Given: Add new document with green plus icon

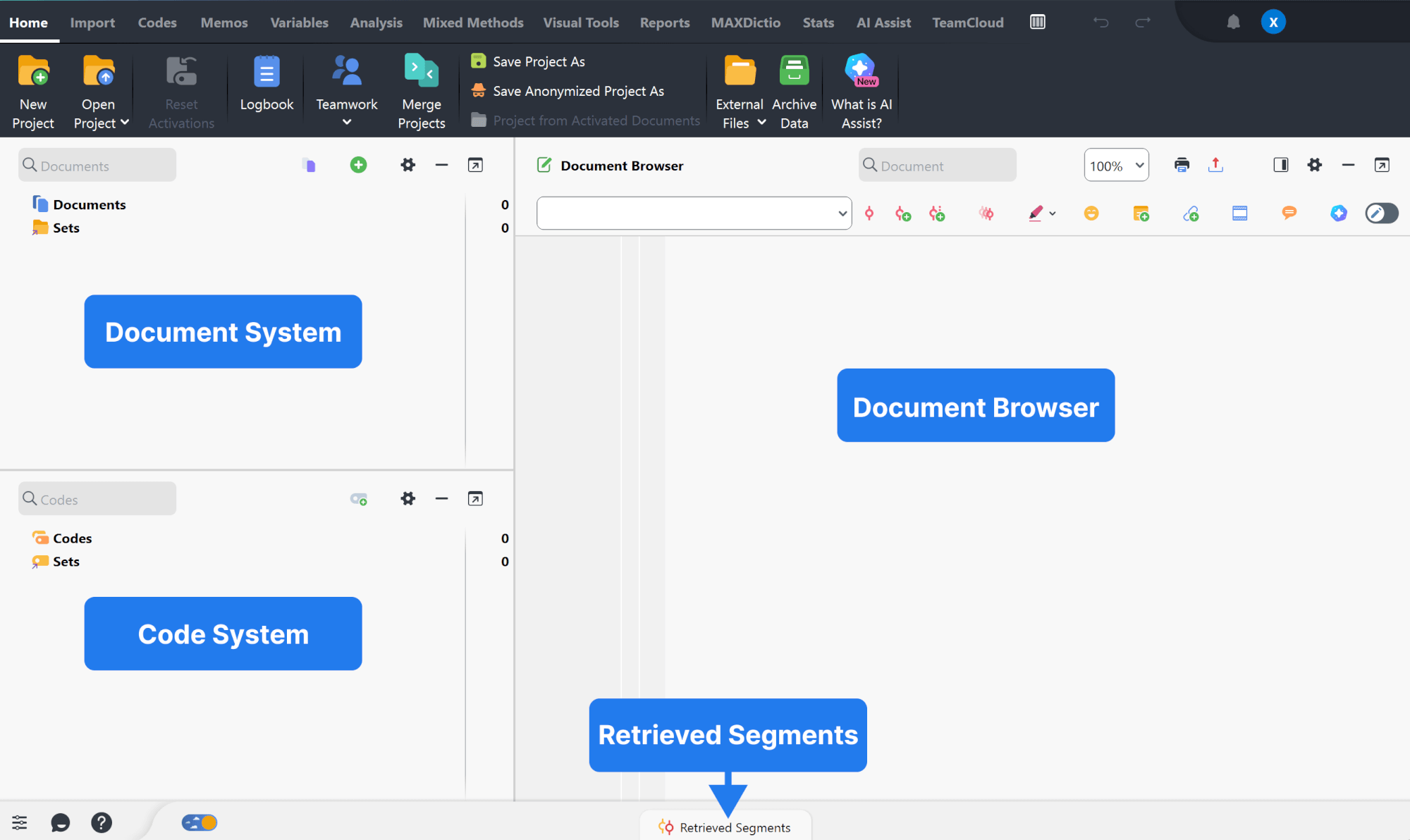Looking at the screenshot, I should point(358,165).
